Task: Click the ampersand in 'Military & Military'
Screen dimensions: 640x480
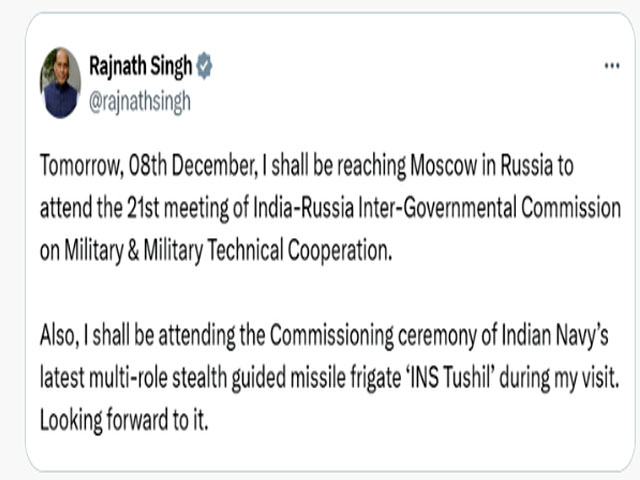Action: tap(133, 251)
